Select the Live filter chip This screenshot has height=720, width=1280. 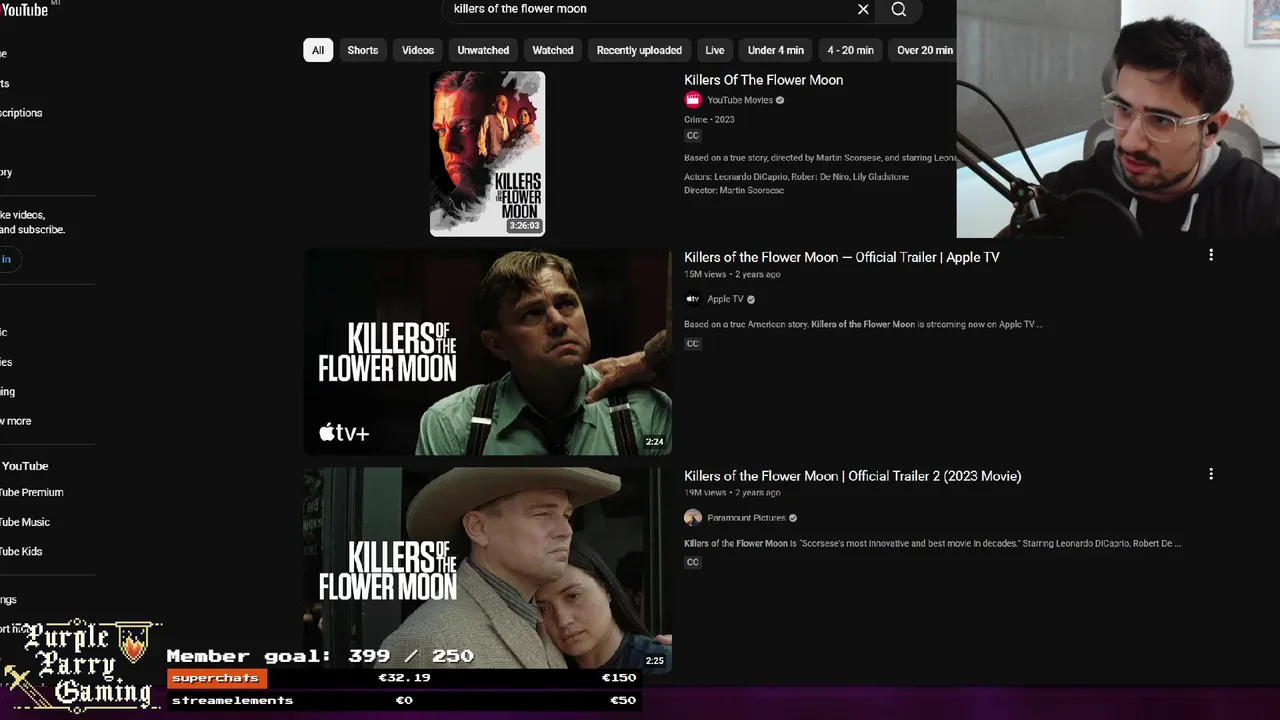(x=715, y=50)
